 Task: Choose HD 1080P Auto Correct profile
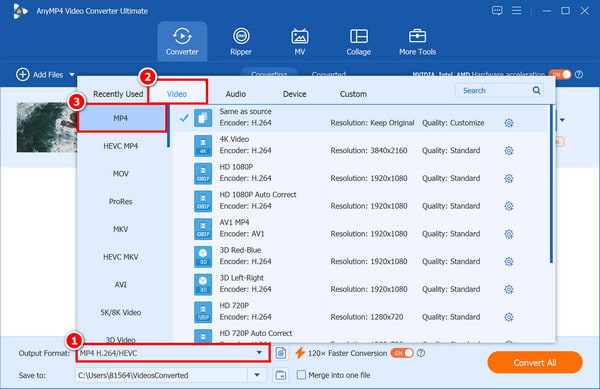360,201
